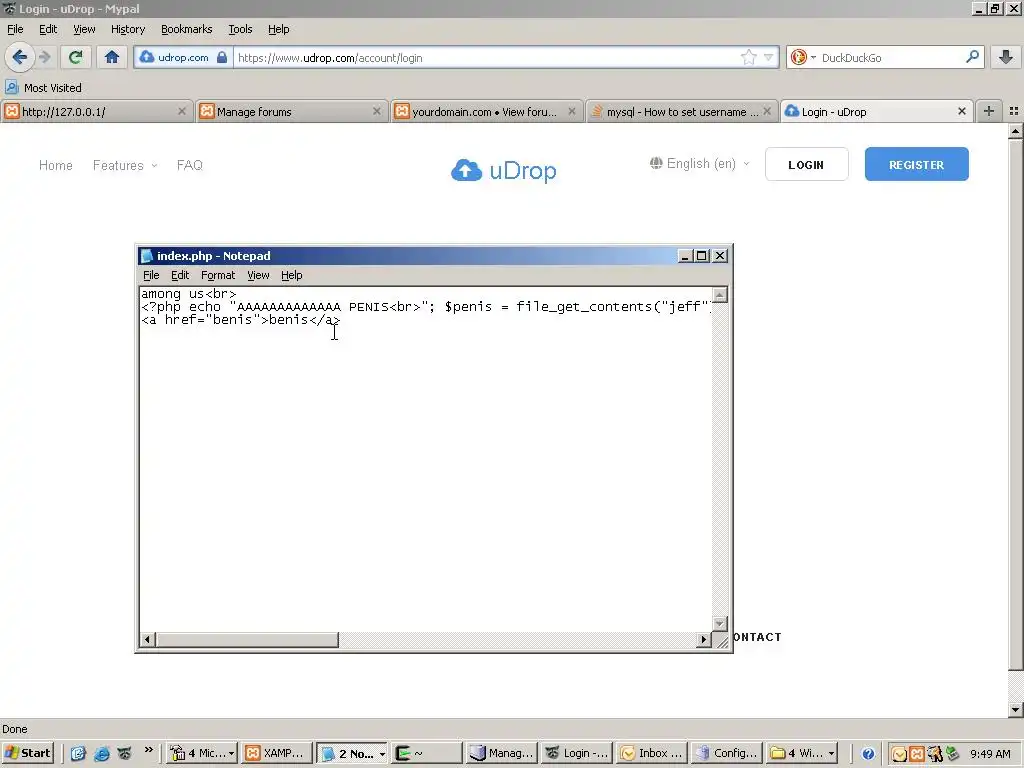Open the browser home page icon
The width and height of the screenshot is (1024, 768).
coord(112,57)
